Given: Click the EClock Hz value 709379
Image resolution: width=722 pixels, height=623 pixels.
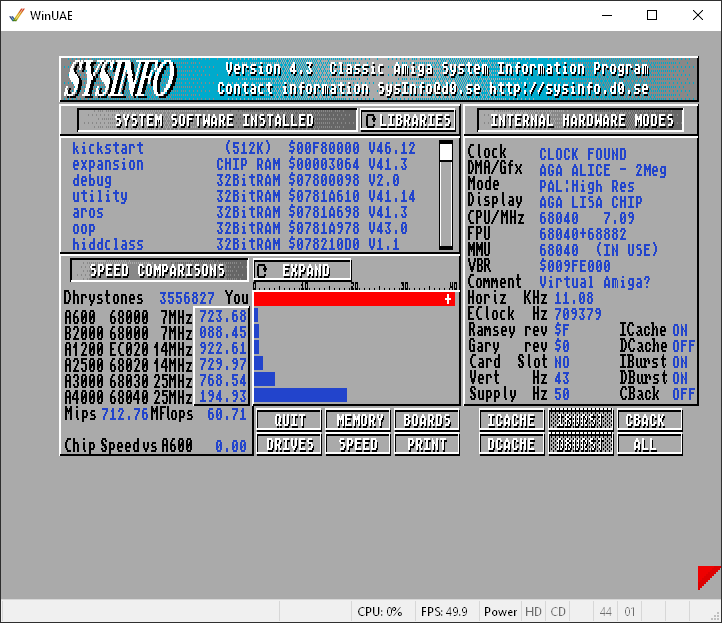Looking at the screenshot, I should 578,314.
